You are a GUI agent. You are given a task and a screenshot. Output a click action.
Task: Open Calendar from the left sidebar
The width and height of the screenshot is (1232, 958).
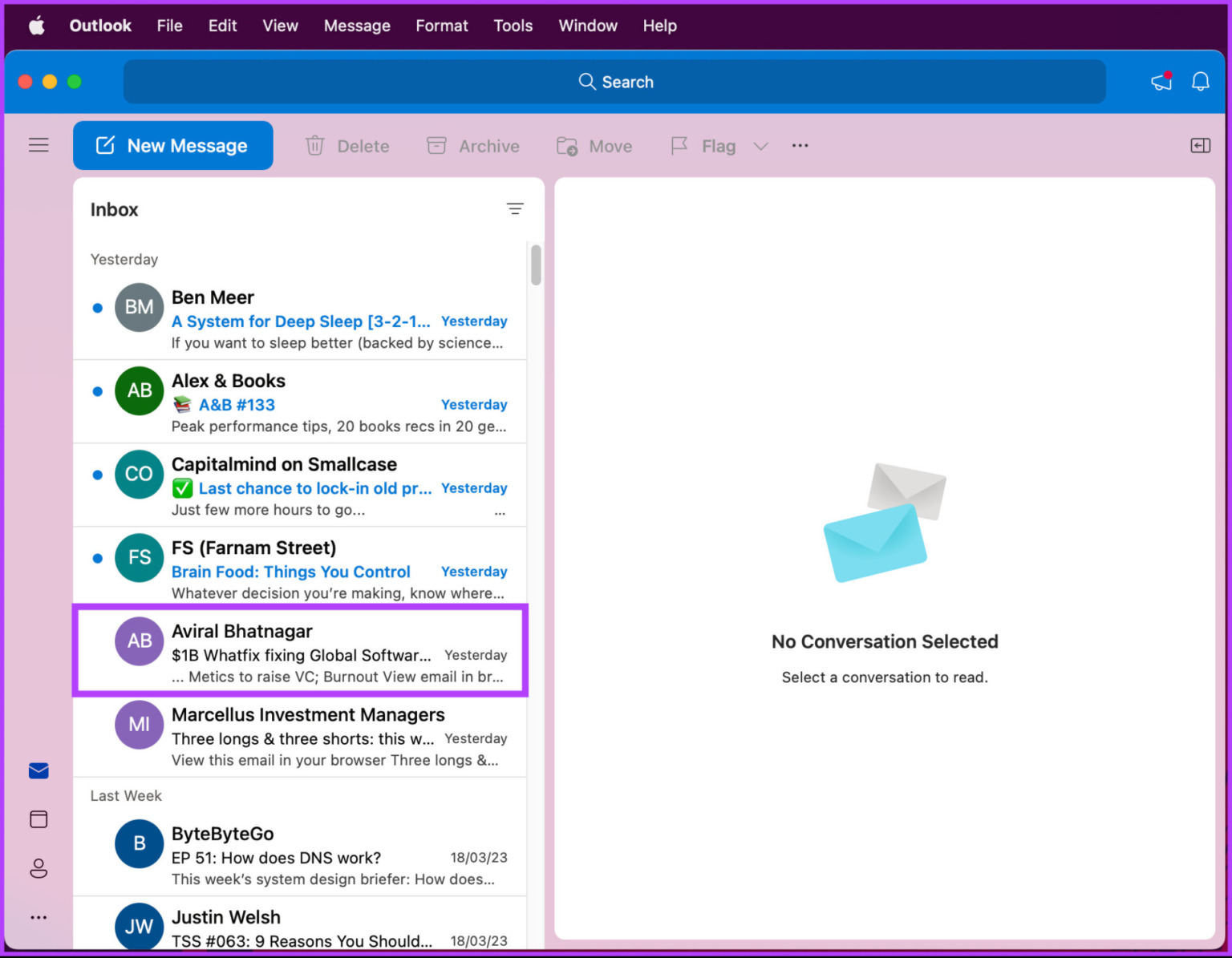[x=38, y=819]
